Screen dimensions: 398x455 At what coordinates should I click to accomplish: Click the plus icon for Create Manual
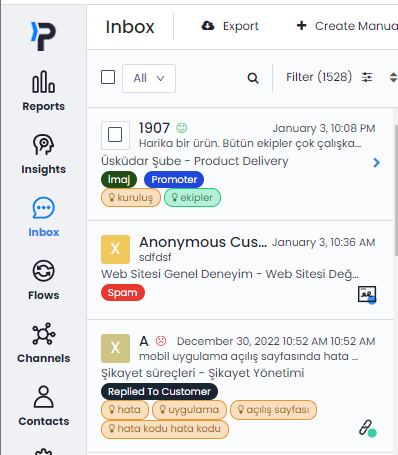pyautogui.click(x=302, y=25)
